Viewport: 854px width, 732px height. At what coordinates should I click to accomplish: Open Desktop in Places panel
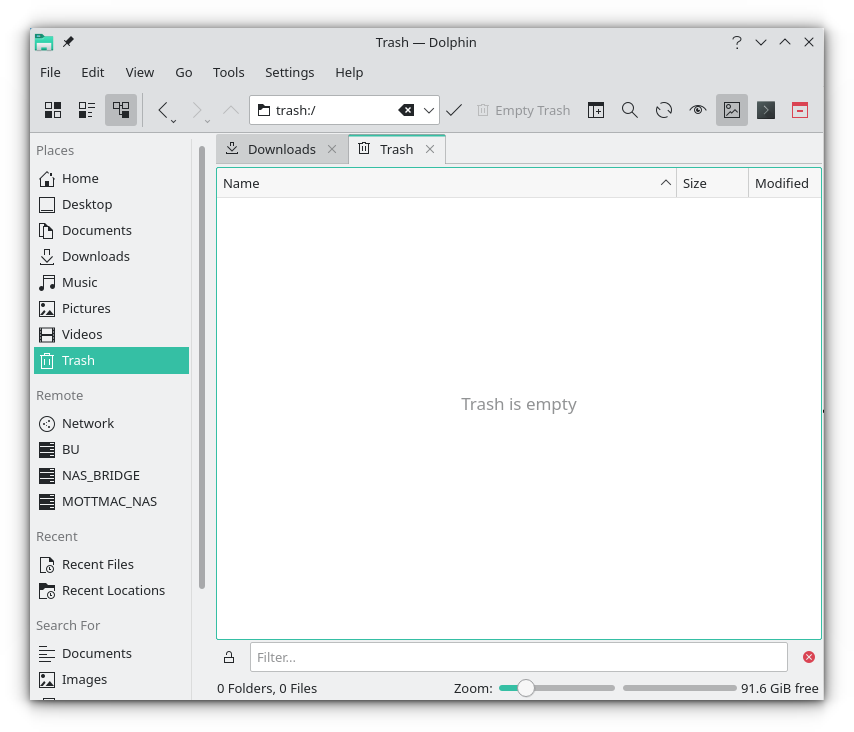(112, 205)
